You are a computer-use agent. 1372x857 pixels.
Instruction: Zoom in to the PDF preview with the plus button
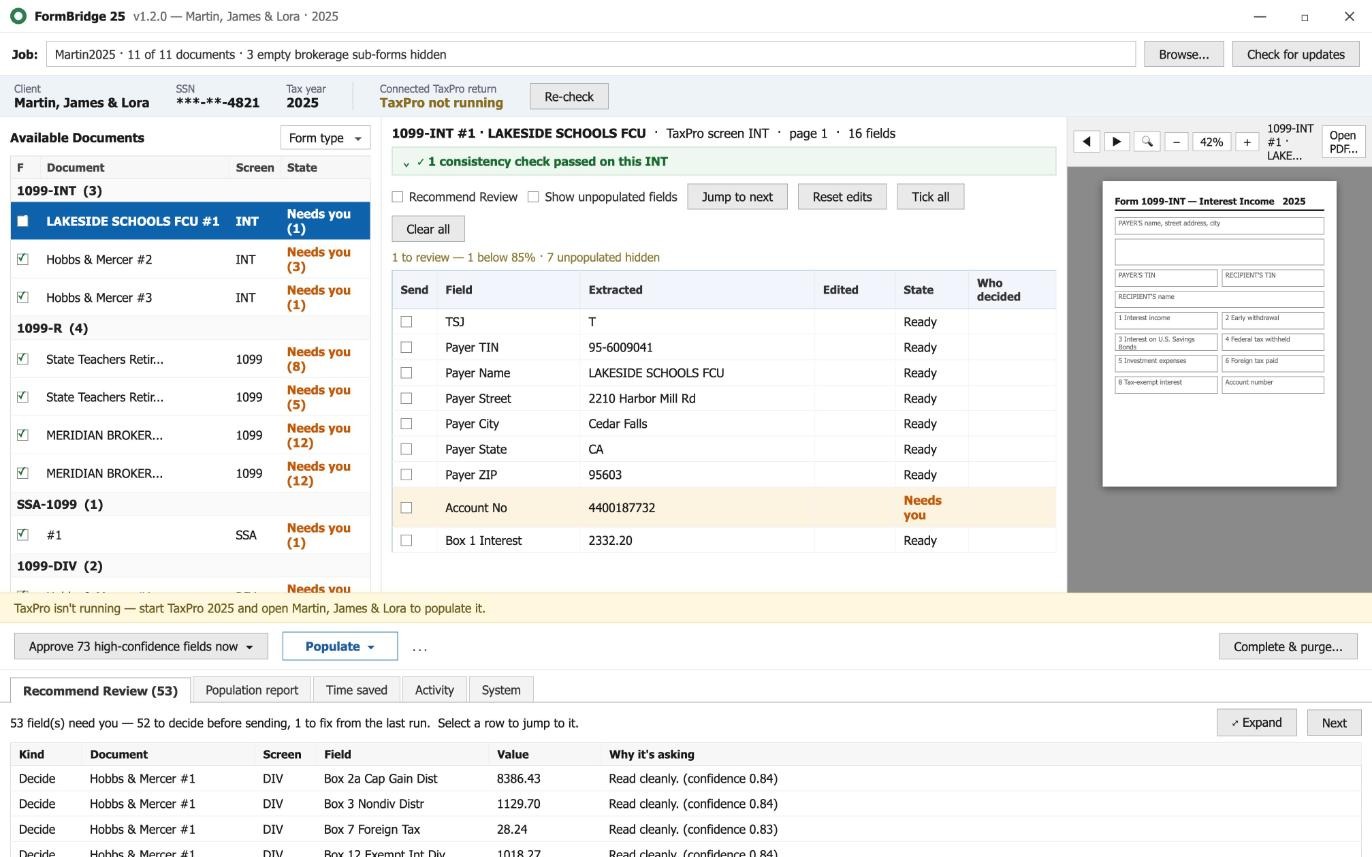pyautogui.click(x=1247, y=142)
